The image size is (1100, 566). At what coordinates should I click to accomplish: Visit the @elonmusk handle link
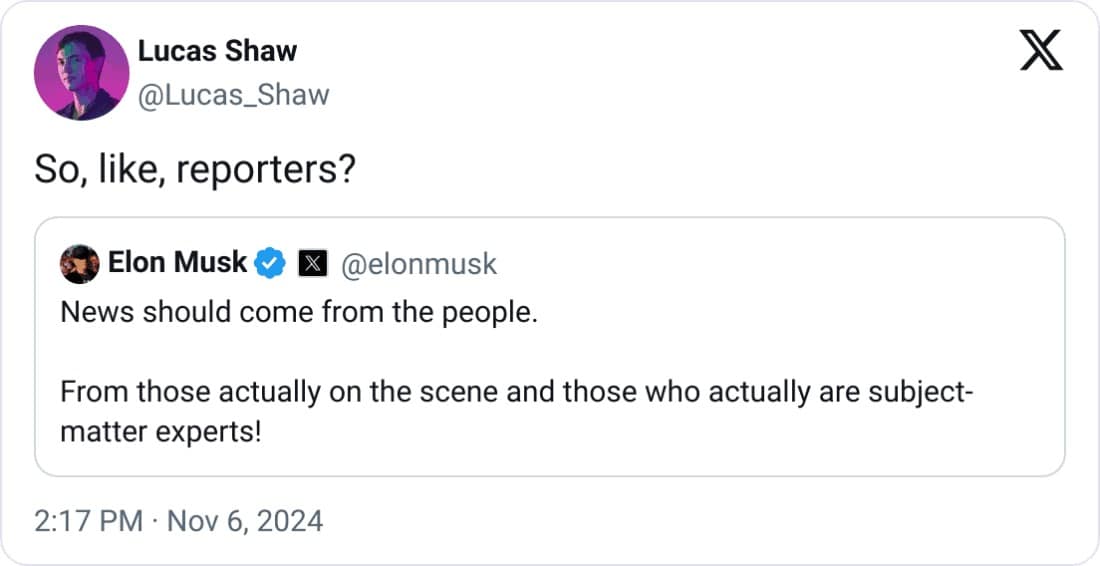[x=419, y=264]
